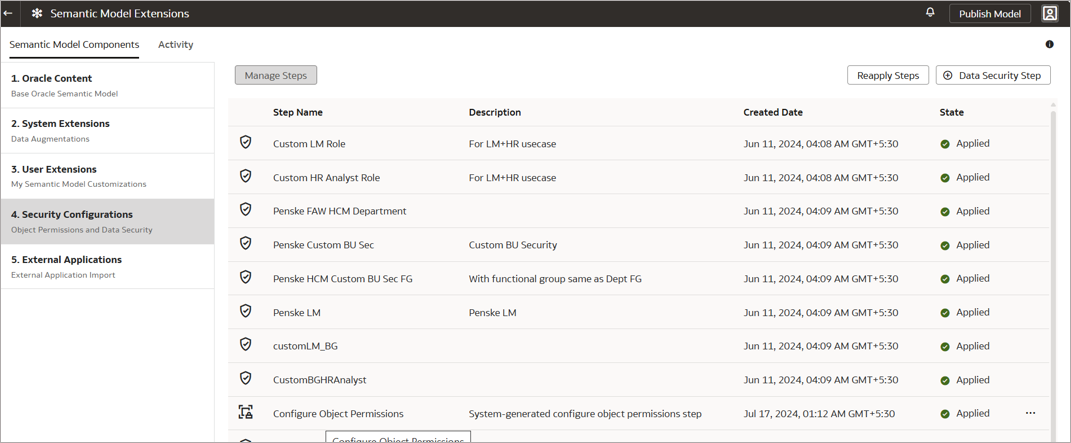Open the notifications bell
The image size is (1071, 443).
tap(930, 13)
